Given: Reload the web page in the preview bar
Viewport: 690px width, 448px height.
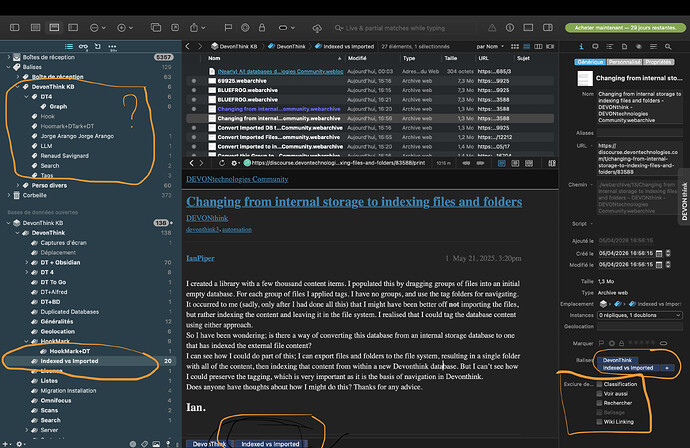Looking at the screenshot, I should (222, 163).
